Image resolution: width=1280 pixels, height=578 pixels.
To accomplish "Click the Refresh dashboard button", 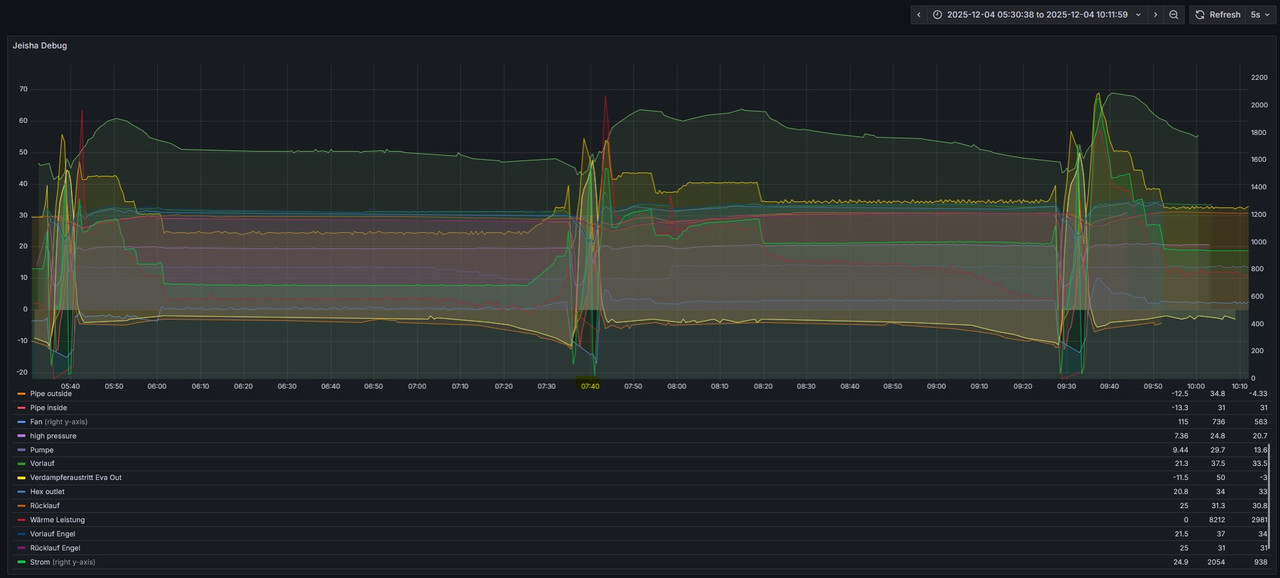I will [x=1217, y=15].
